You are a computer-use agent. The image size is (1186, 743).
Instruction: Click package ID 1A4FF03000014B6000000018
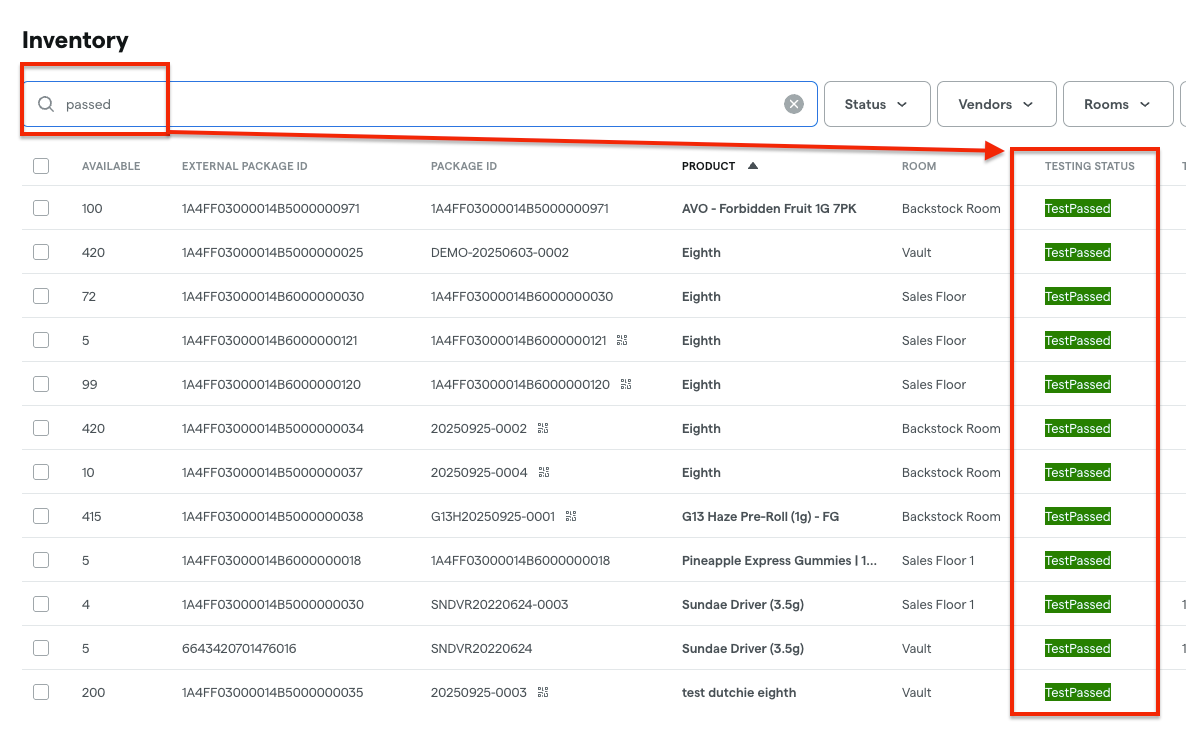coord(520,560)
